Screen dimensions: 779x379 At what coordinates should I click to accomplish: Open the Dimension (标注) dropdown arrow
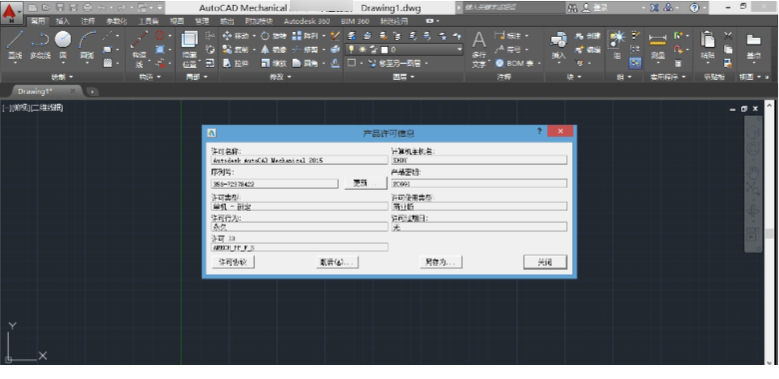(527, 36)
